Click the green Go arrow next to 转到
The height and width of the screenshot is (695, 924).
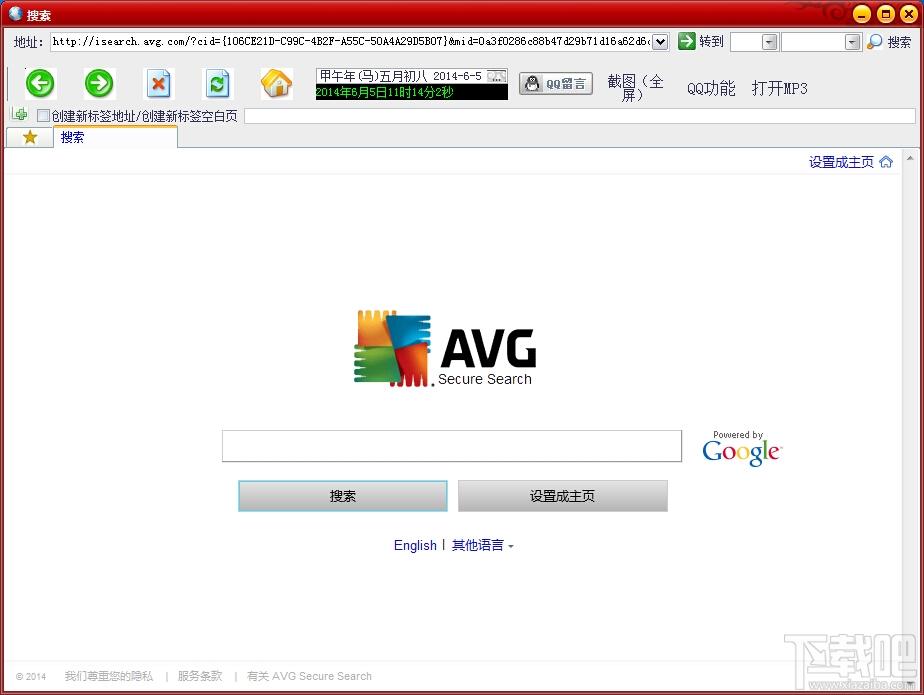point(687,41)
